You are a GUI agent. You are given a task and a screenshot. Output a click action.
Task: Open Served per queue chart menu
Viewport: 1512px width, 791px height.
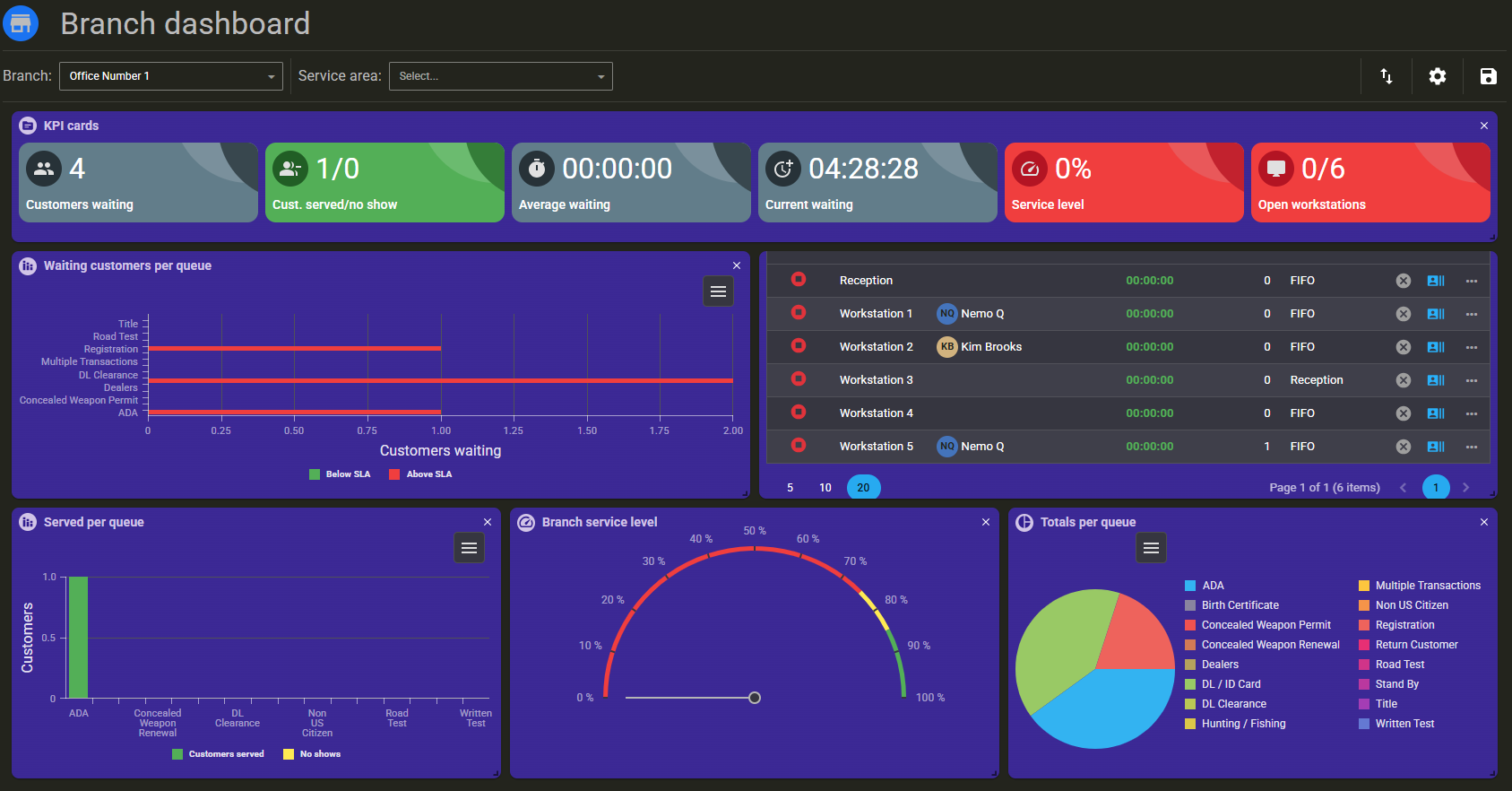coord(469,548)
